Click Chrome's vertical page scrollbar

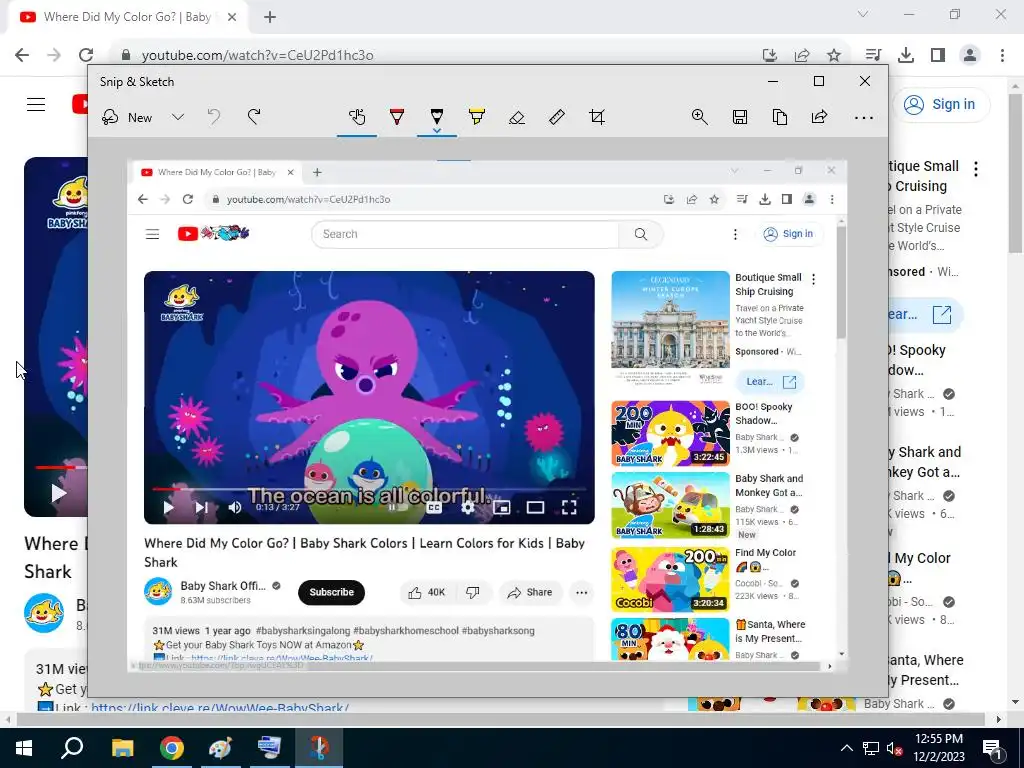(1015, 174)
